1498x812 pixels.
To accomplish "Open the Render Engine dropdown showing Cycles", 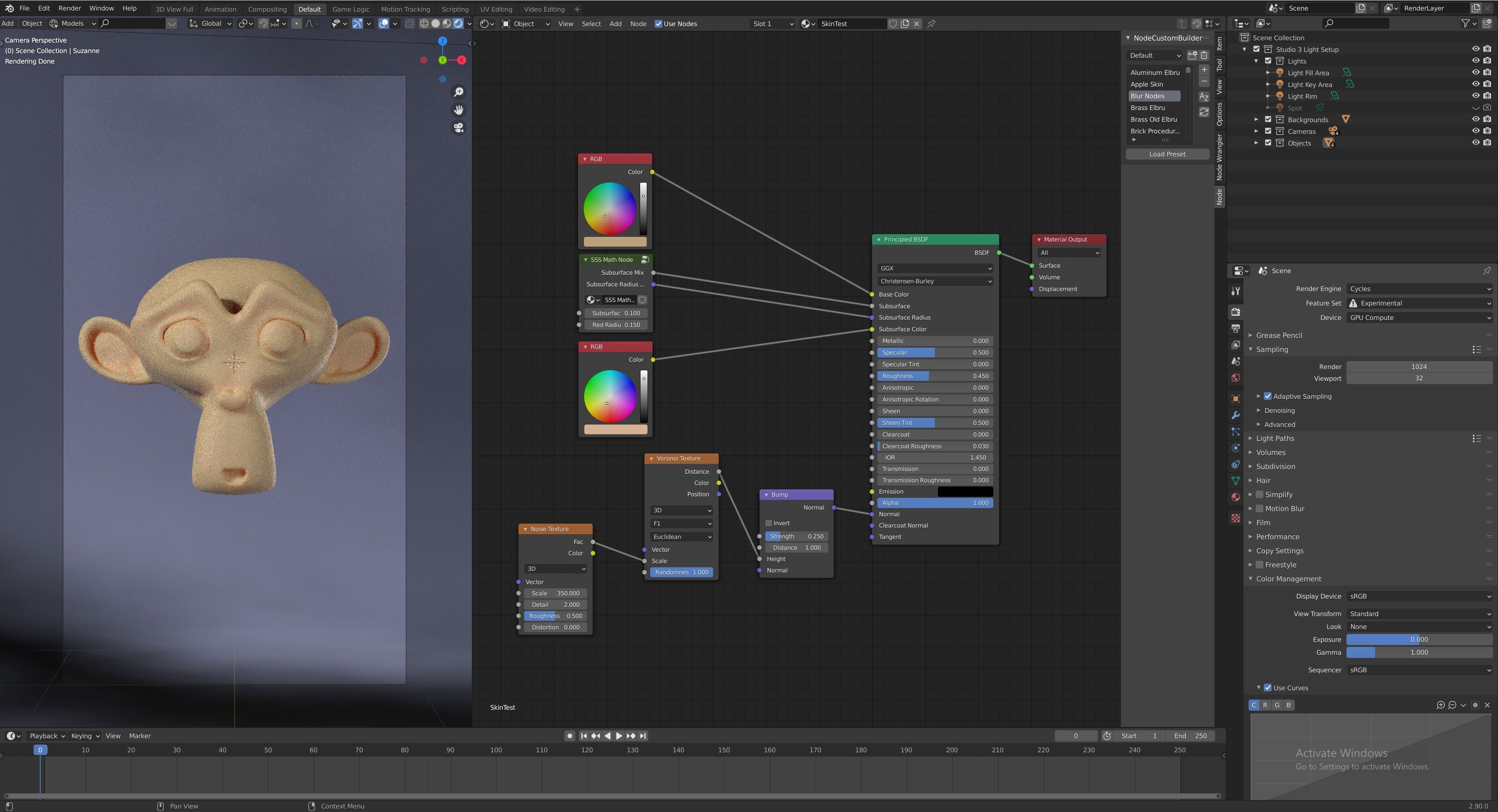I will pos(1419,288).
